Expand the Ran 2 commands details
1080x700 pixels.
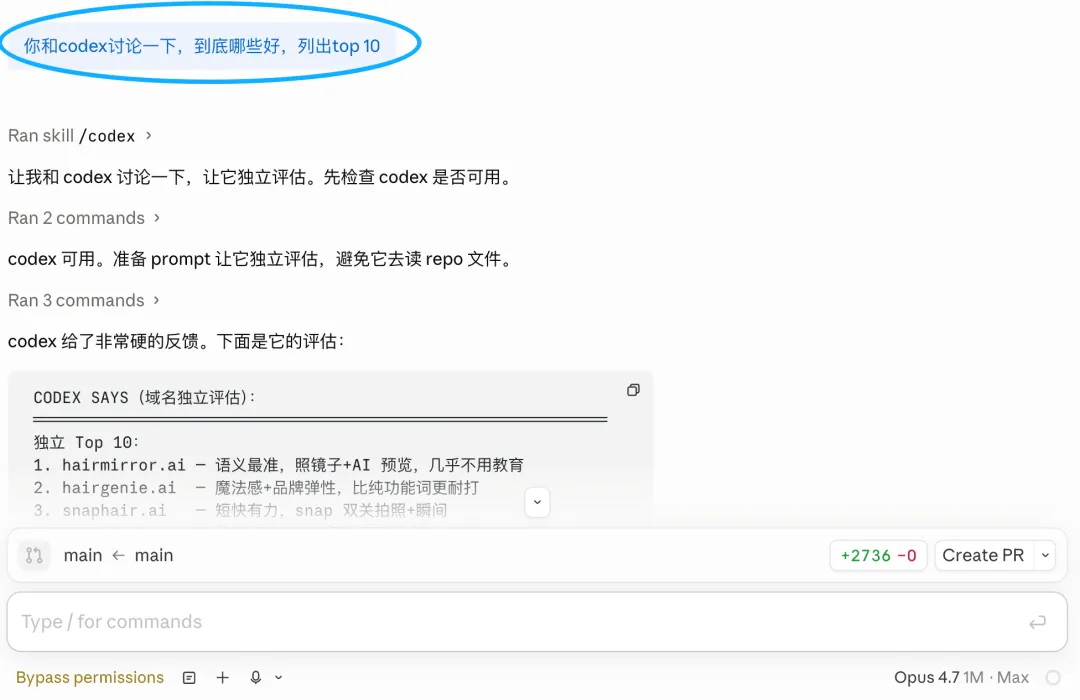(x=84, y=218)
